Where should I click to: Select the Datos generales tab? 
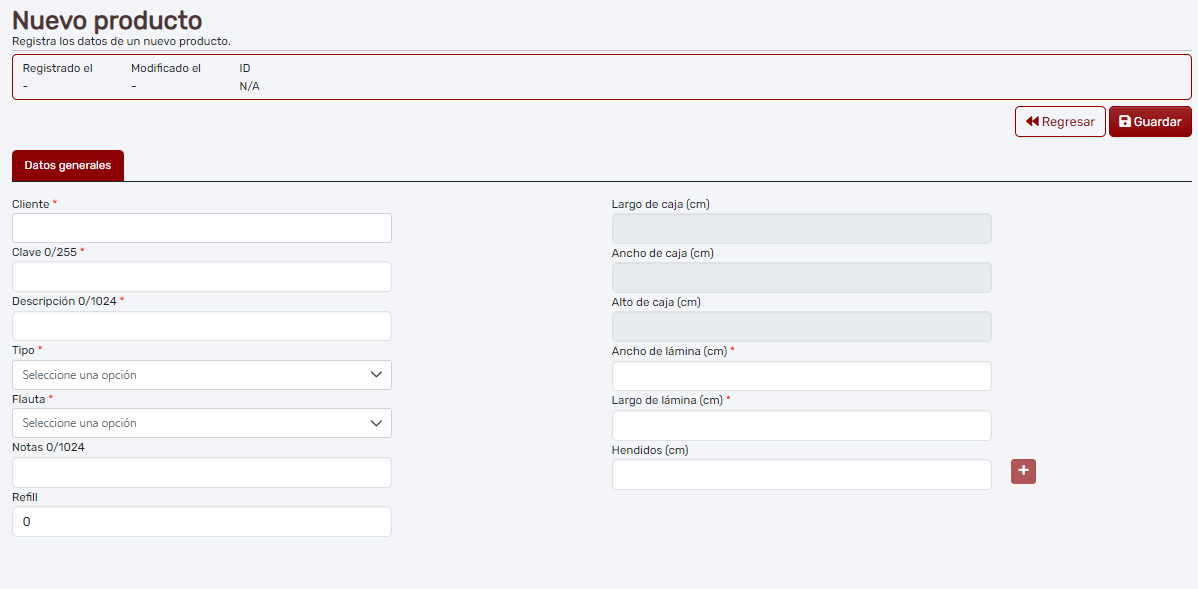(67, 166)
